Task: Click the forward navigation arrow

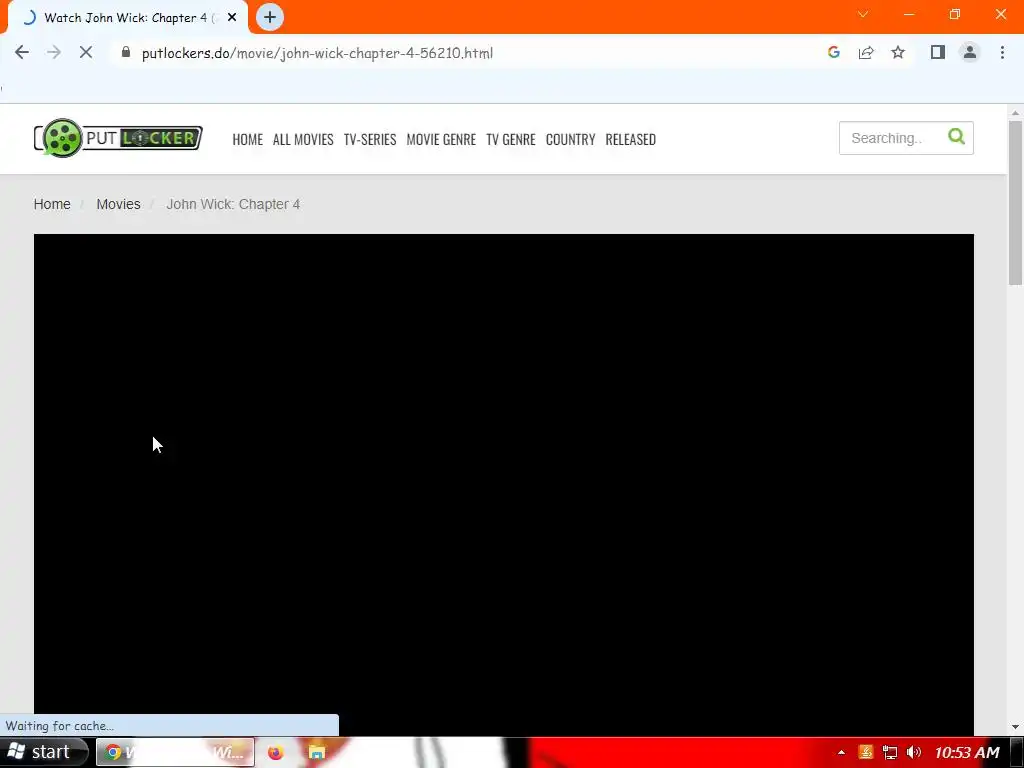Action: [x=54, y=53]
